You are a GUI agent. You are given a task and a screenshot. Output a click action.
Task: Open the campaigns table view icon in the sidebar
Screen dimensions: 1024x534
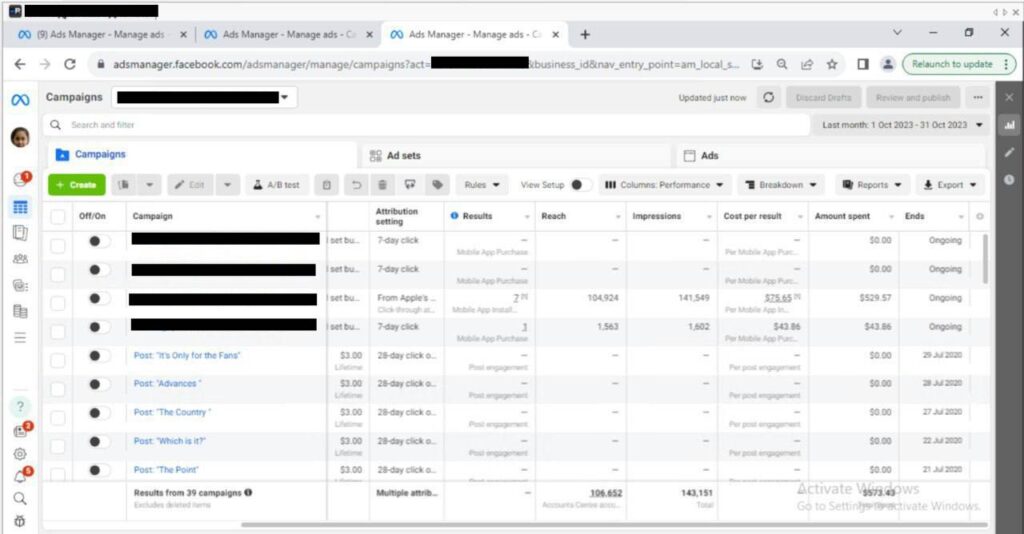point(20,208)
